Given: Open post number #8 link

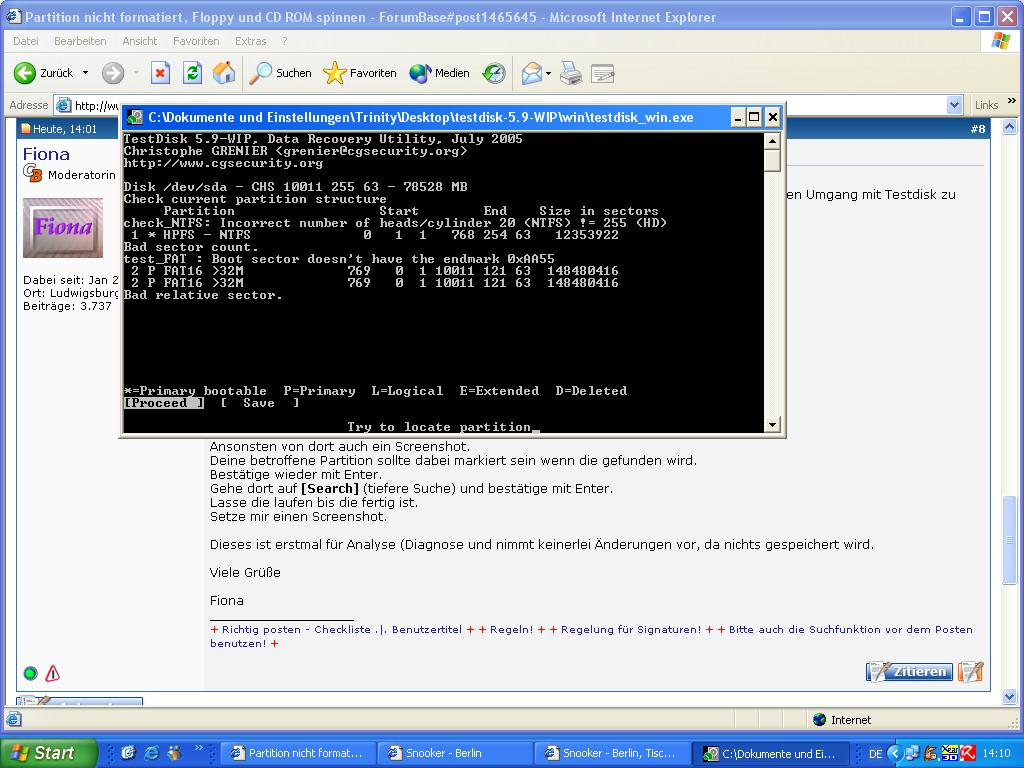Looking at the screenshot, I should 978,129.
